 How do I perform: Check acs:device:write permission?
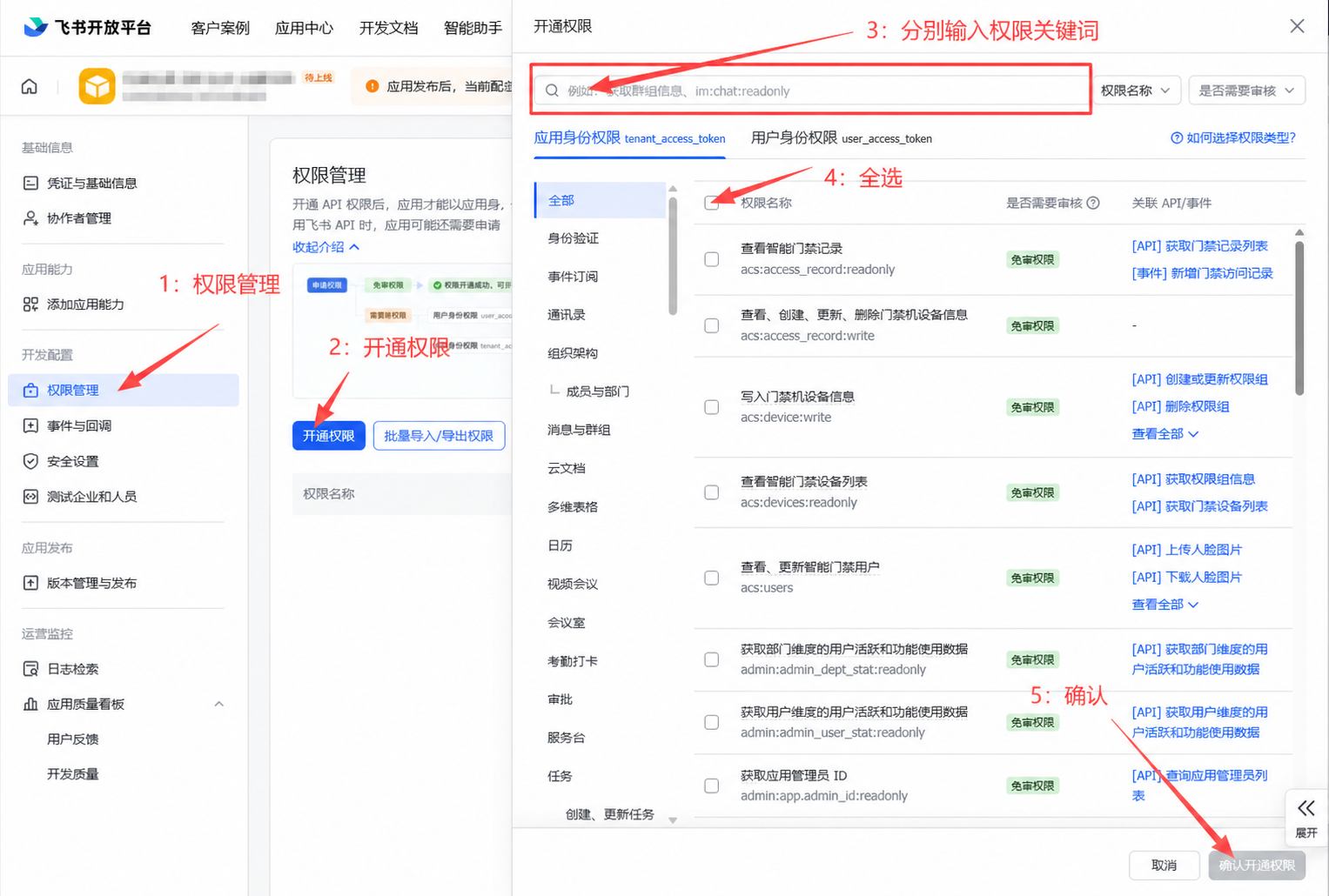click(711, 407)
